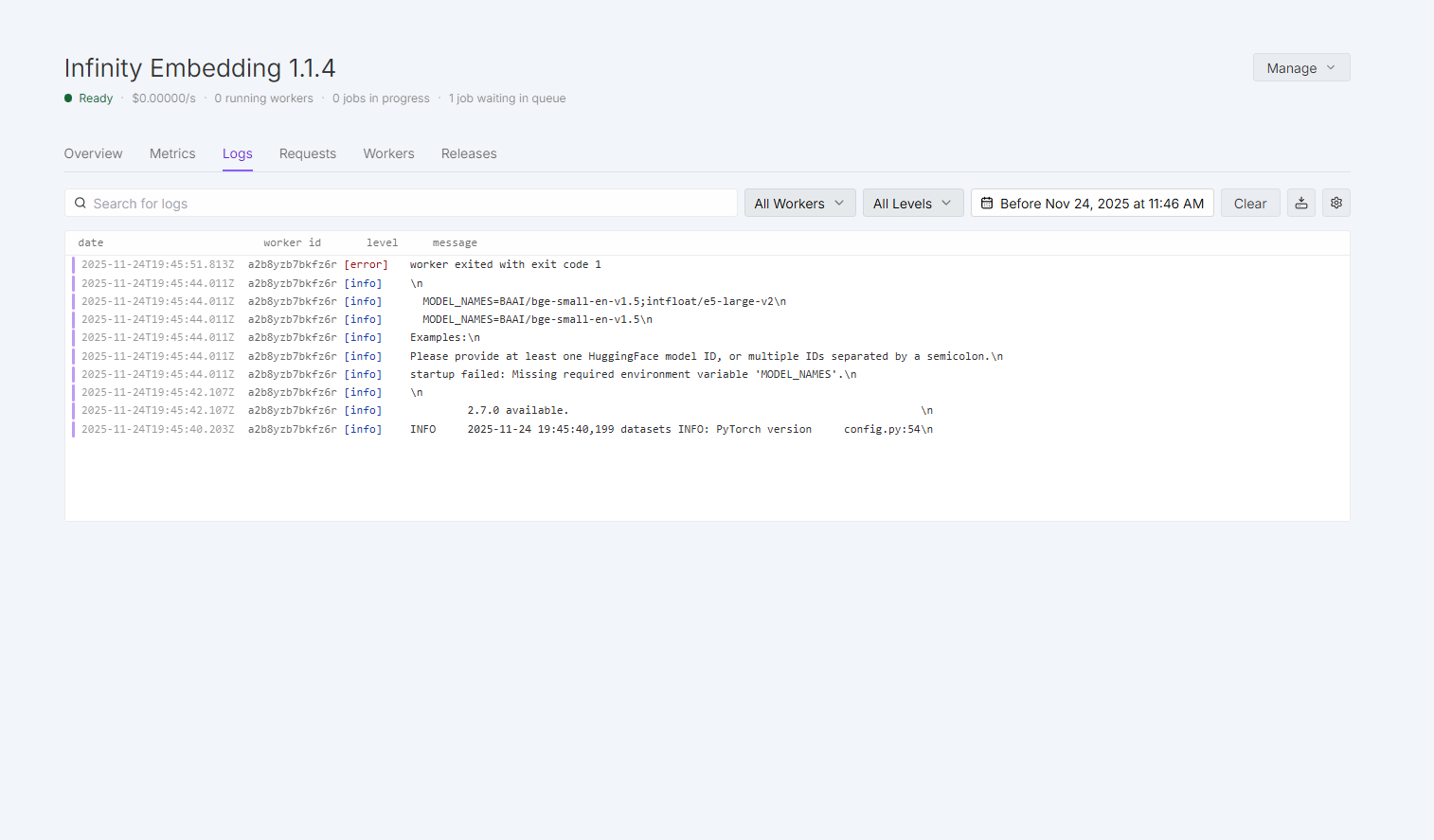Click the [error] level tag
Screen dimensions: 1434x840
coord(366,264)
